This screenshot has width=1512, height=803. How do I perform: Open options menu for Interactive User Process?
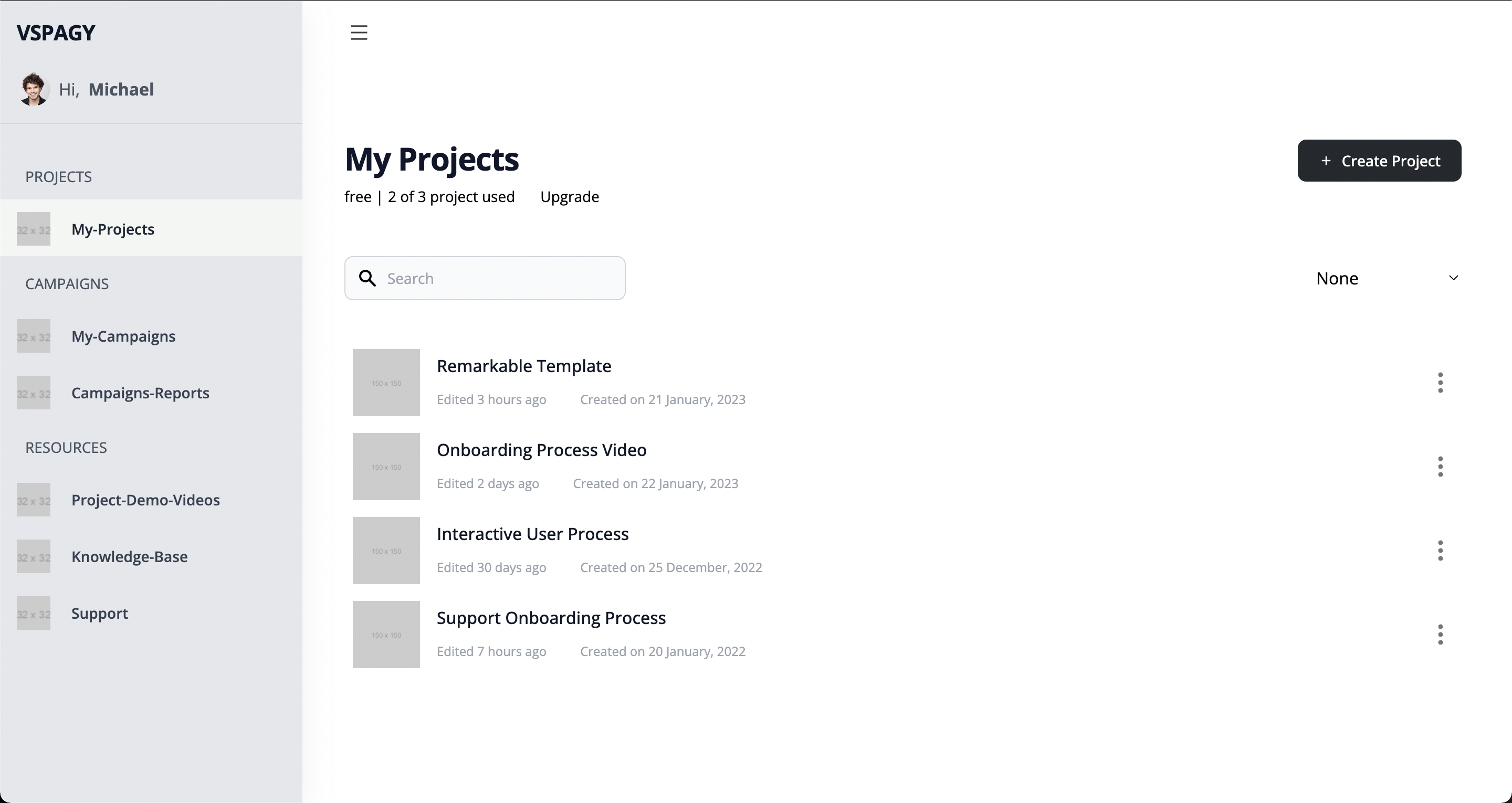1441,550
